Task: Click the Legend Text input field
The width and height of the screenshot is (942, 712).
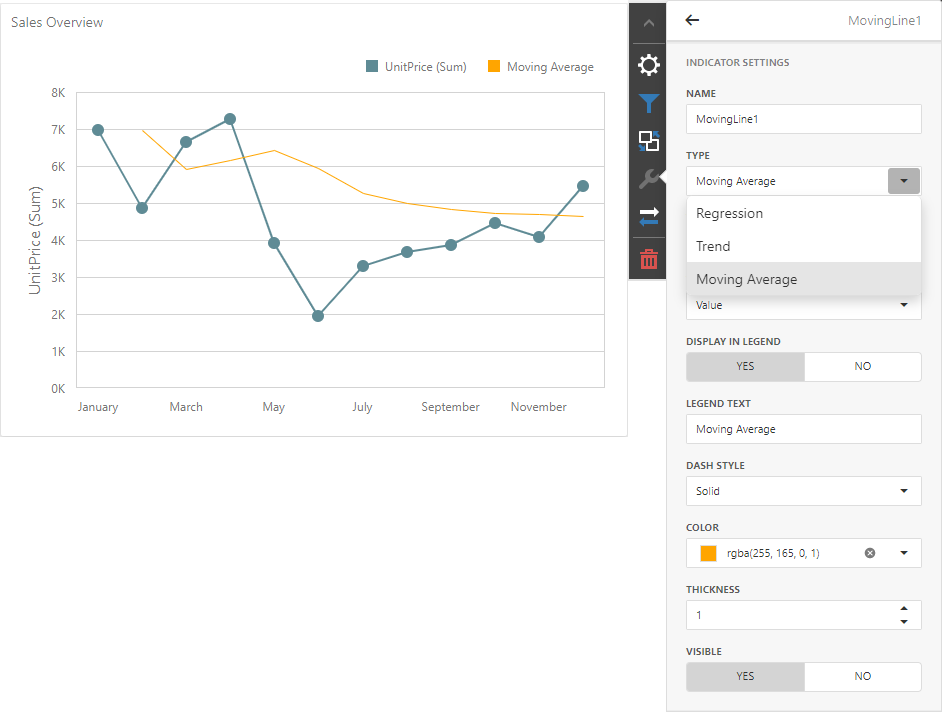Action: (x=803, y=429)
